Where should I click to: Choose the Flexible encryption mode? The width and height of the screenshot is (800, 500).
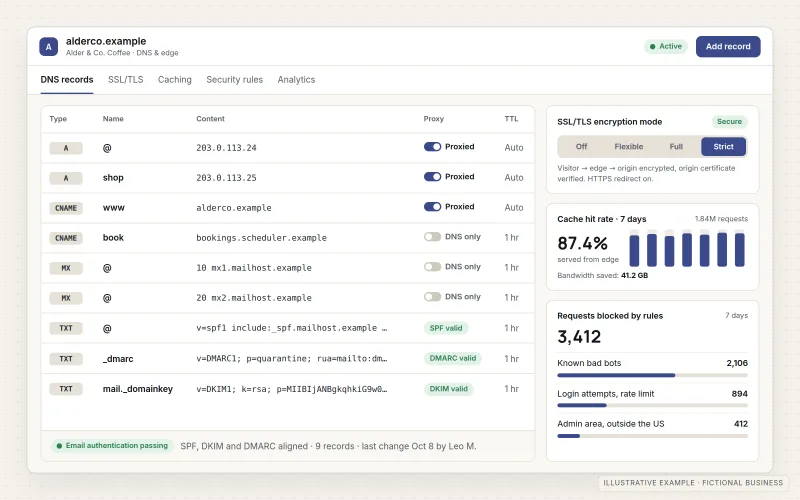[x=629, y=146]
